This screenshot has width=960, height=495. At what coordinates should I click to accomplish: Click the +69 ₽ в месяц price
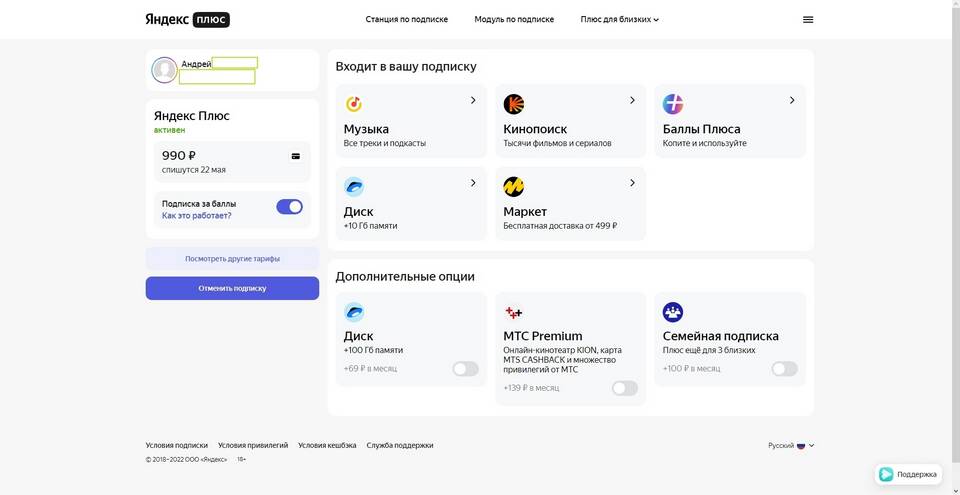point(370,369)
